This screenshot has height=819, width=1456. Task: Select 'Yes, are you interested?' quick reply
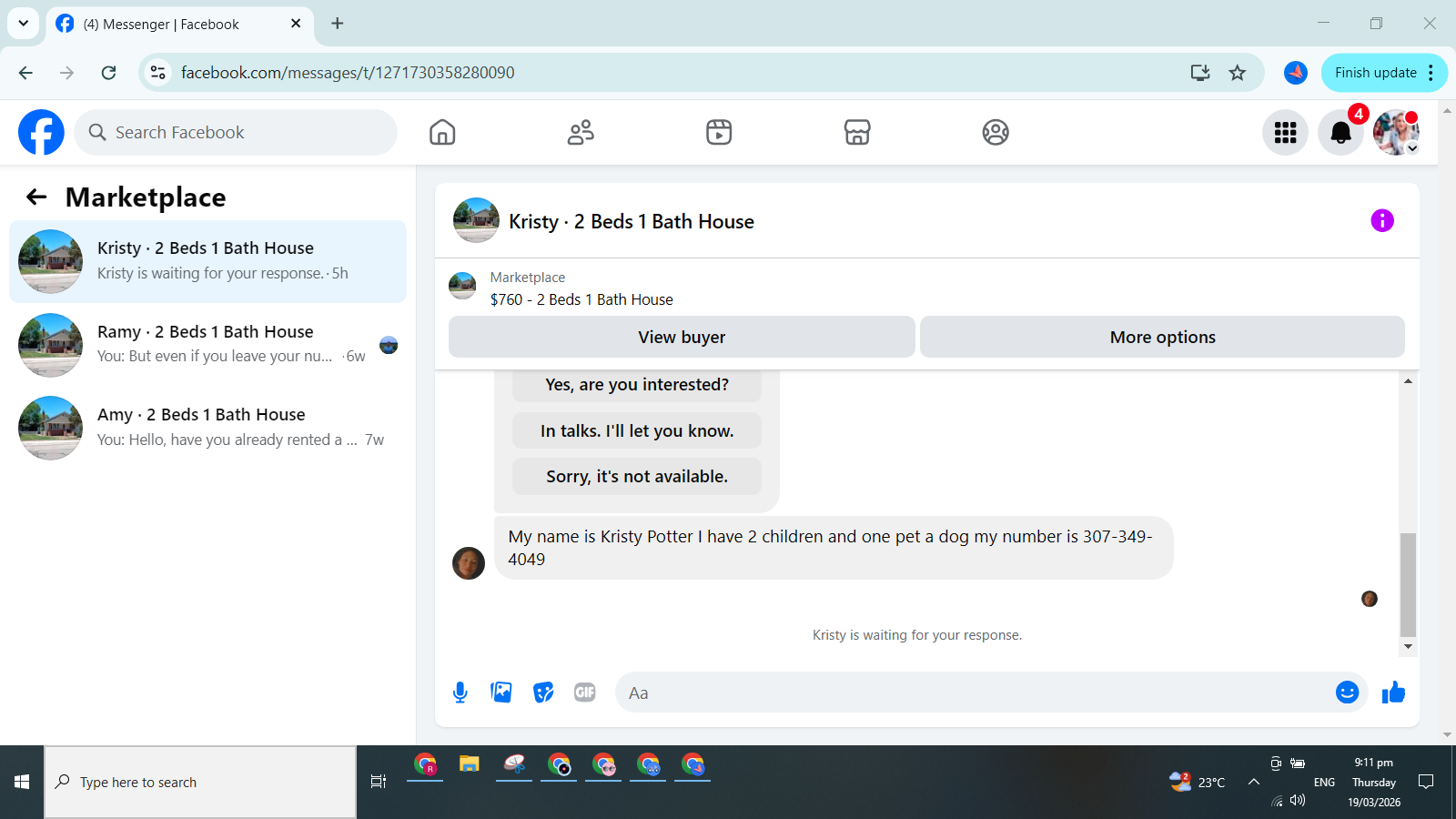(637, 385)
